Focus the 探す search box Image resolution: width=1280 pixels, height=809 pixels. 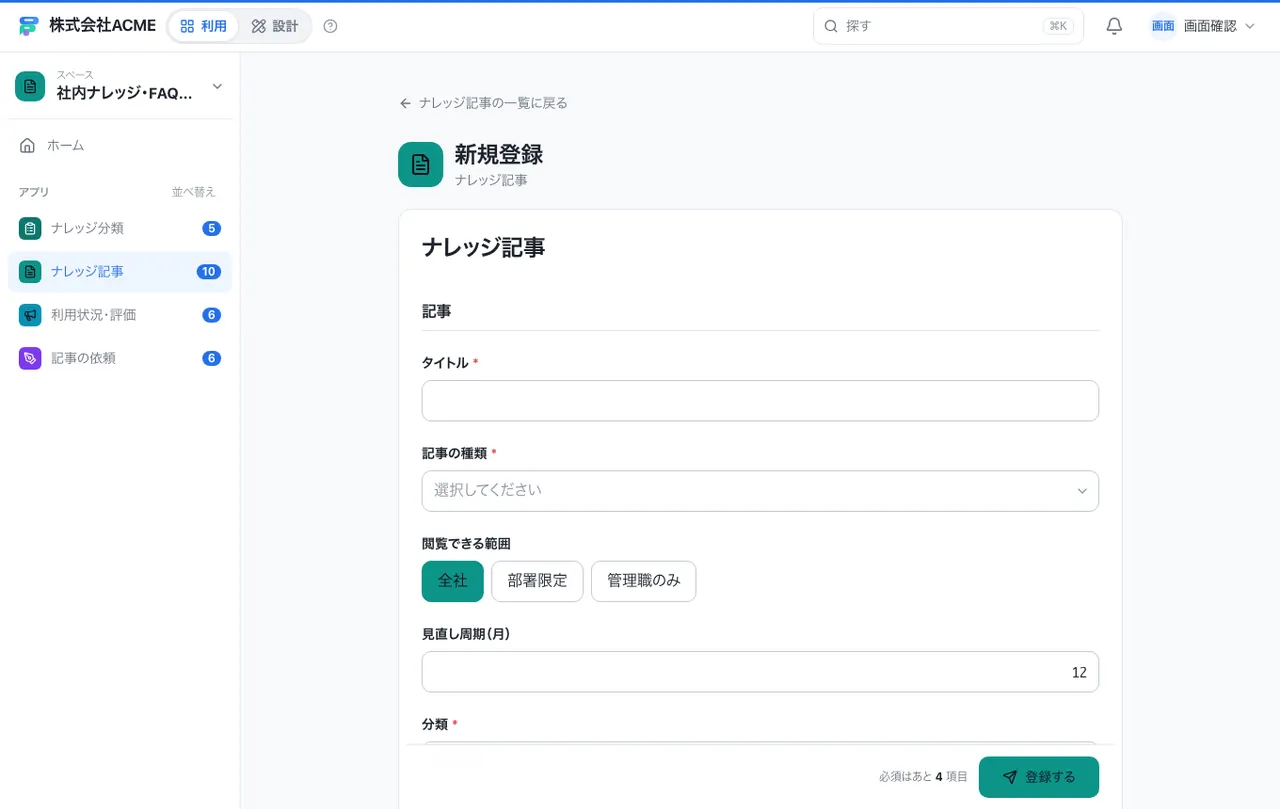tap(948, 26)
